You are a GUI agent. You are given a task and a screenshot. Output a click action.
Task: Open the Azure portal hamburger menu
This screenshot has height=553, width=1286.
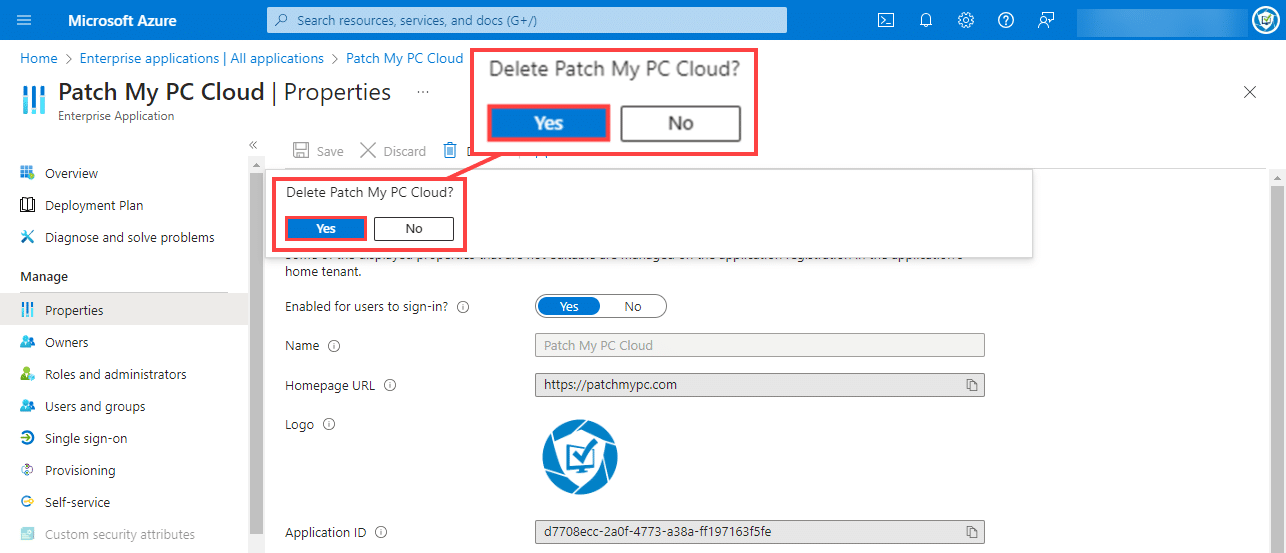(x=24, y=20)
